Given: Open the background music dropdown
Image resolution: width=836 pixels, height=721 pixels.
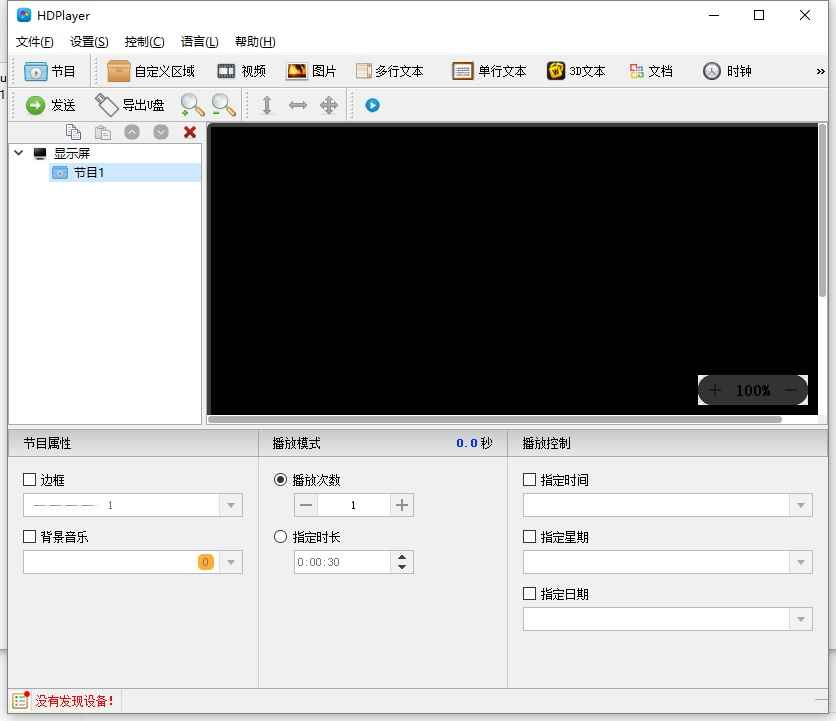Looking at the screenshot, I should coord(231,562).
